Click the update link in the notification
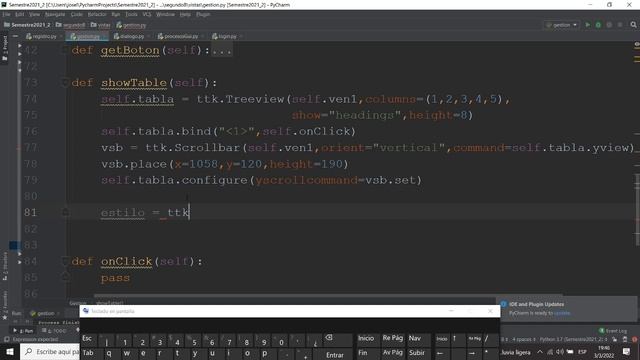This screenshot has height=360, width=640. pos(562,313)
